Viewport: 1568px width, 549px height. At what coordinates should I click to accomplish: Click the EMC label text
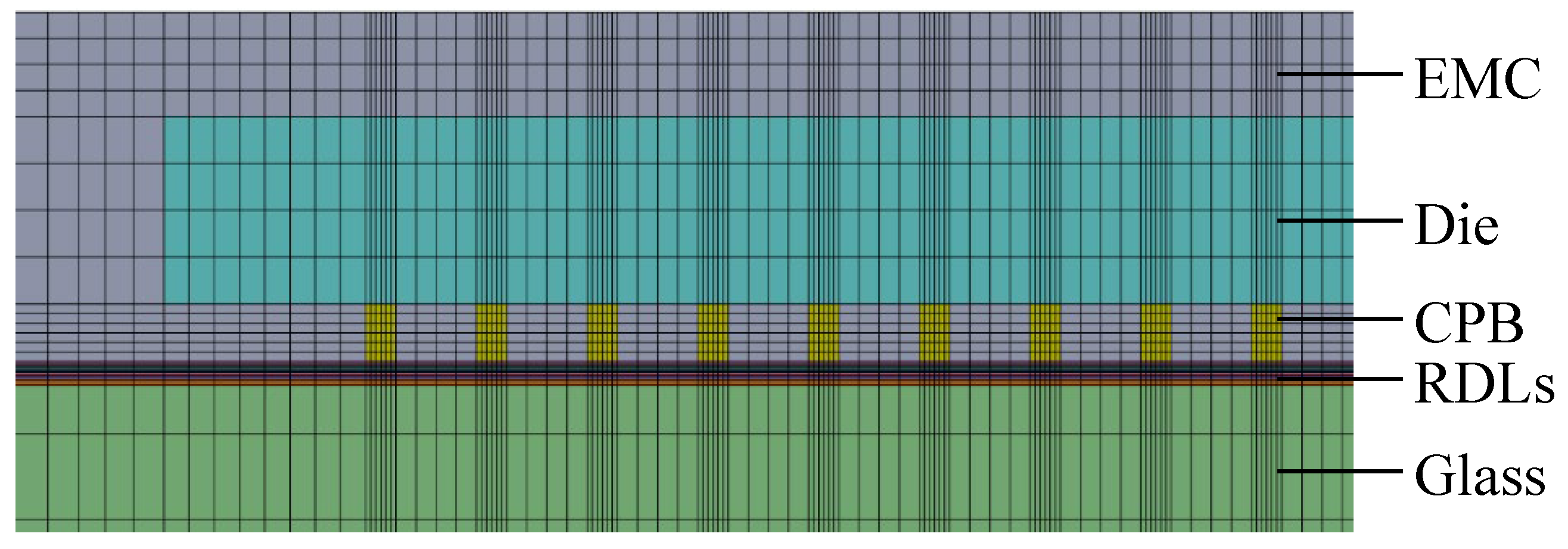click(1477, 79)
